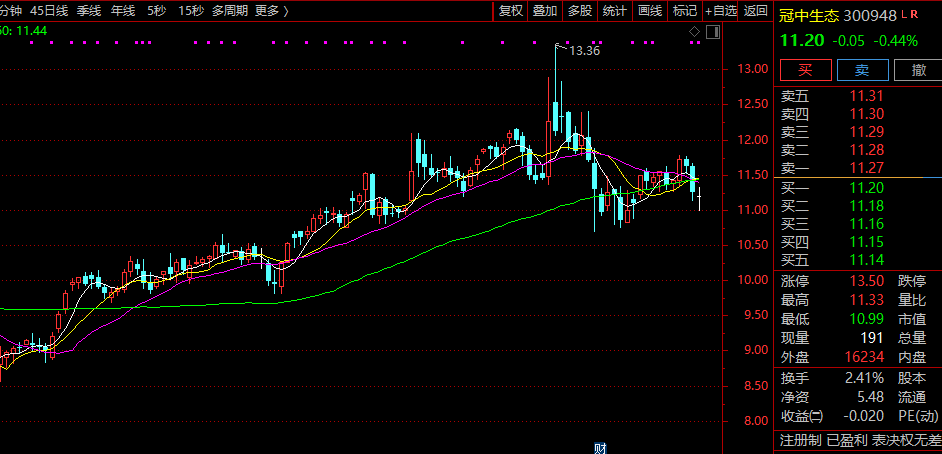This screenshot has height=454, width=942.
Task: Toggle 叠加 overlay comparison
Action: tap(545, 11)
